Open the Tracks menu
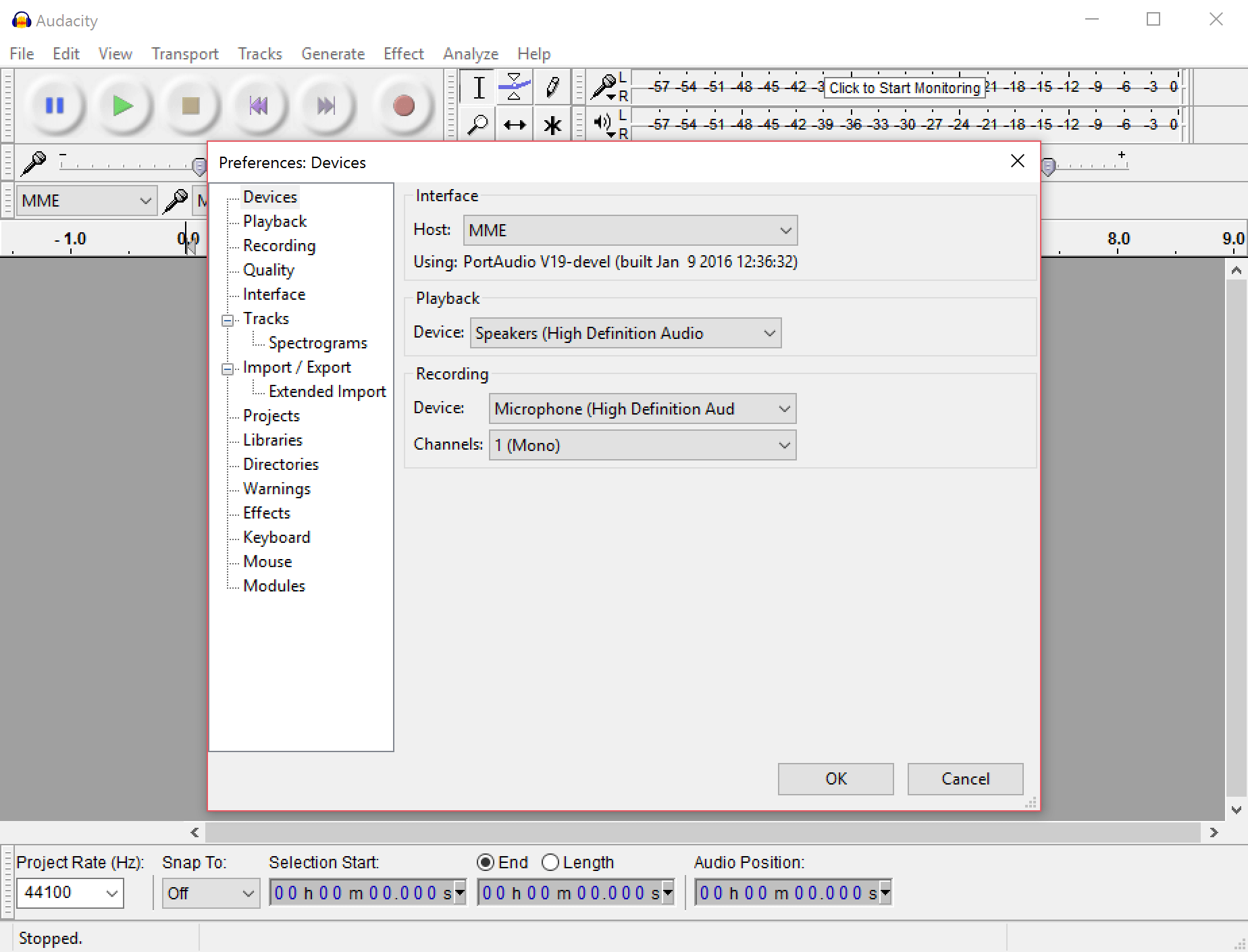This screenshot has height=952, width=1248. [x=260, y=53]
